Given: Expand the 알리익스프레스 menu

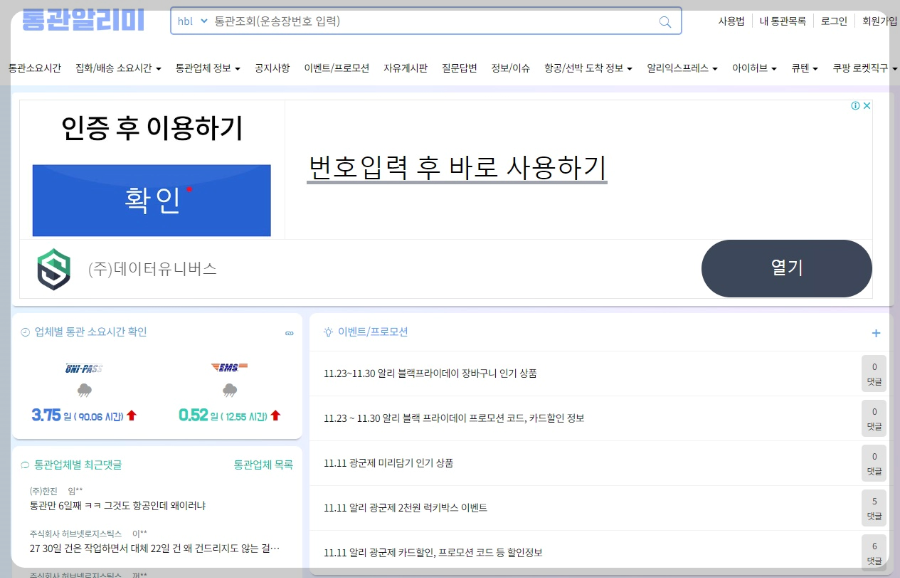Looking at the screenshot, I should pyautogui.click(x=682, y=68).
